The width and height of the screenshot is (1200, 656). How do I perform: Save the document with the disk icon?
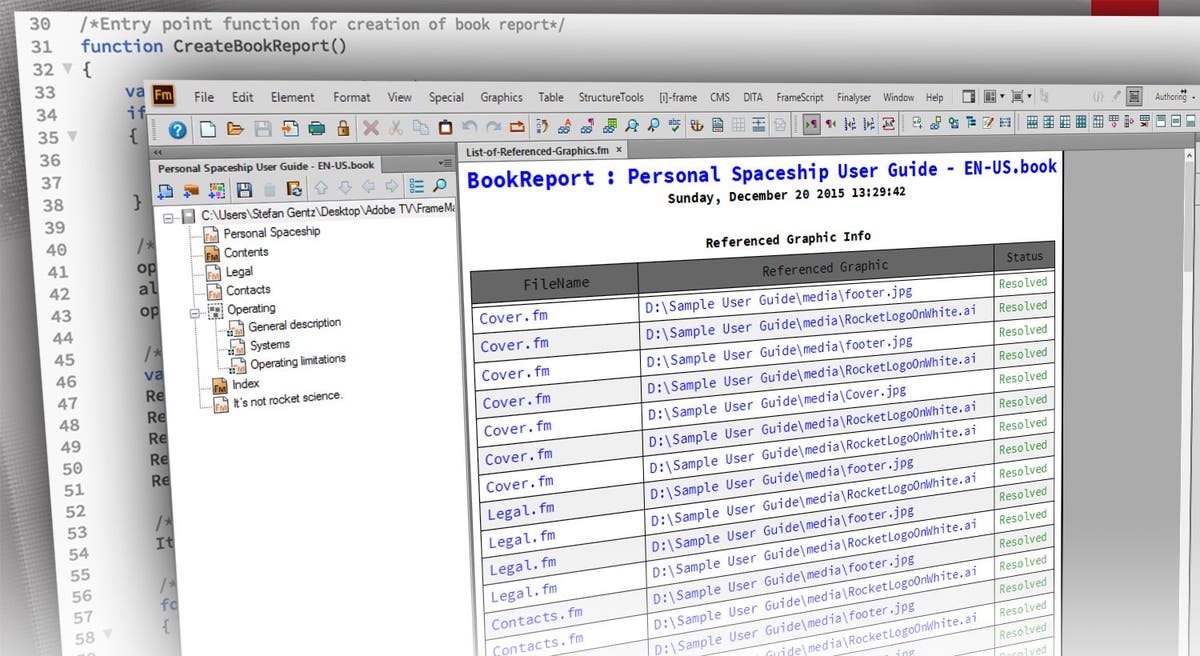(x=263, y=130)
